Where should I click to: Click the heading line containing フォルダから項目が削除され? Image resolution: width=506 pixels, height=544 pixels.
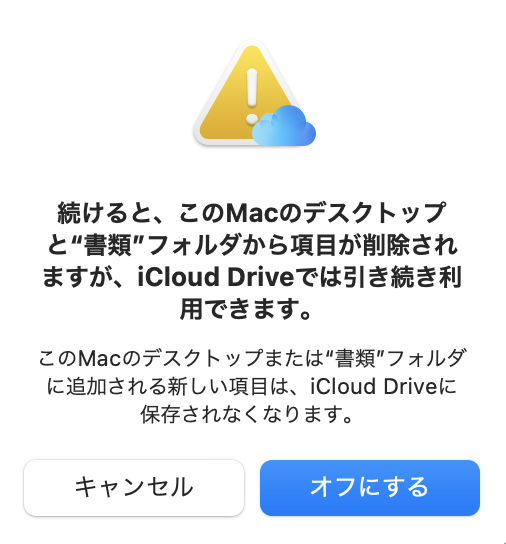click(252, 245)
